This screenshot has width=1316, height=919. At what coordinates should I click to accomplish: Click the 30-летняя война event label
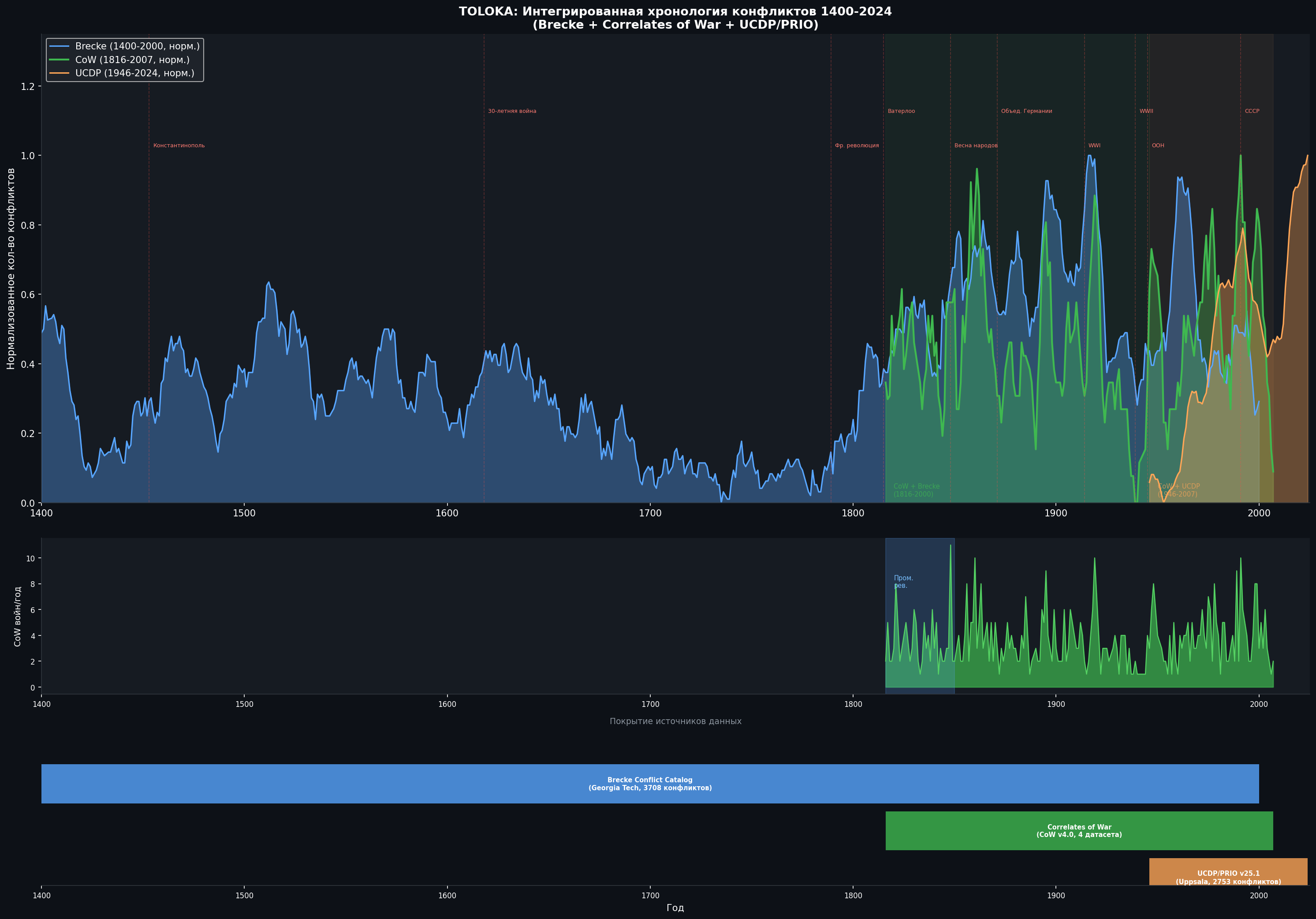coord(512,111)
